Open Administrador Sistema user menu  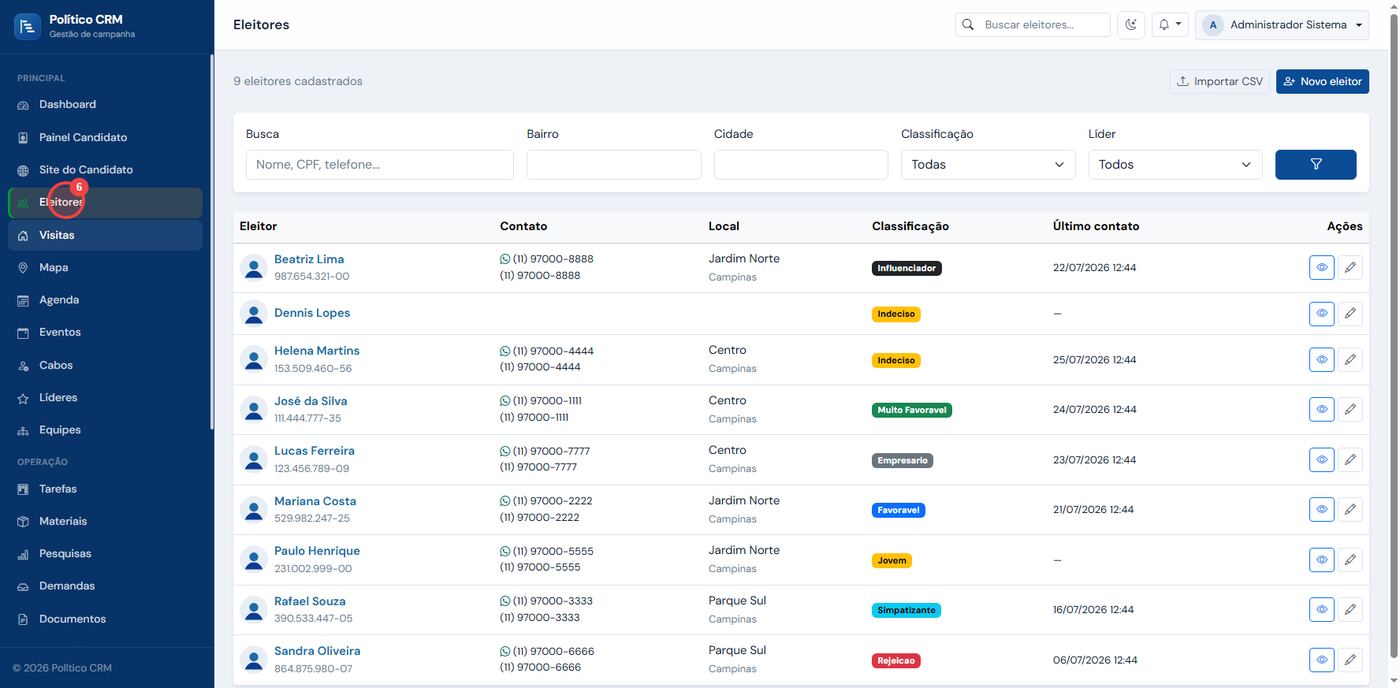1282,25
